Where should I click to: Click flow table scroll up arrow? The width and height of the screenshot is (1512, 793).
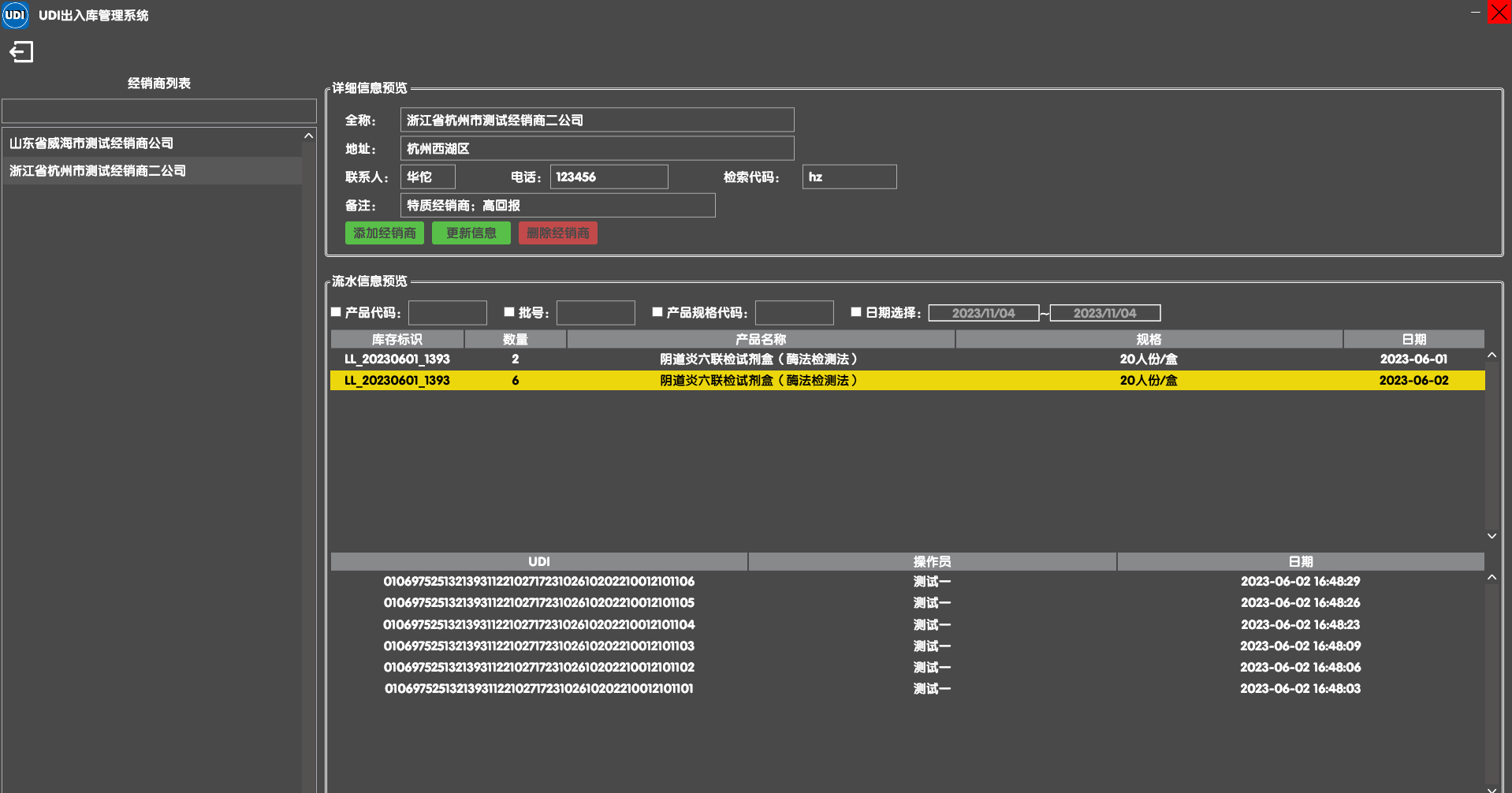coord(1492,356)
